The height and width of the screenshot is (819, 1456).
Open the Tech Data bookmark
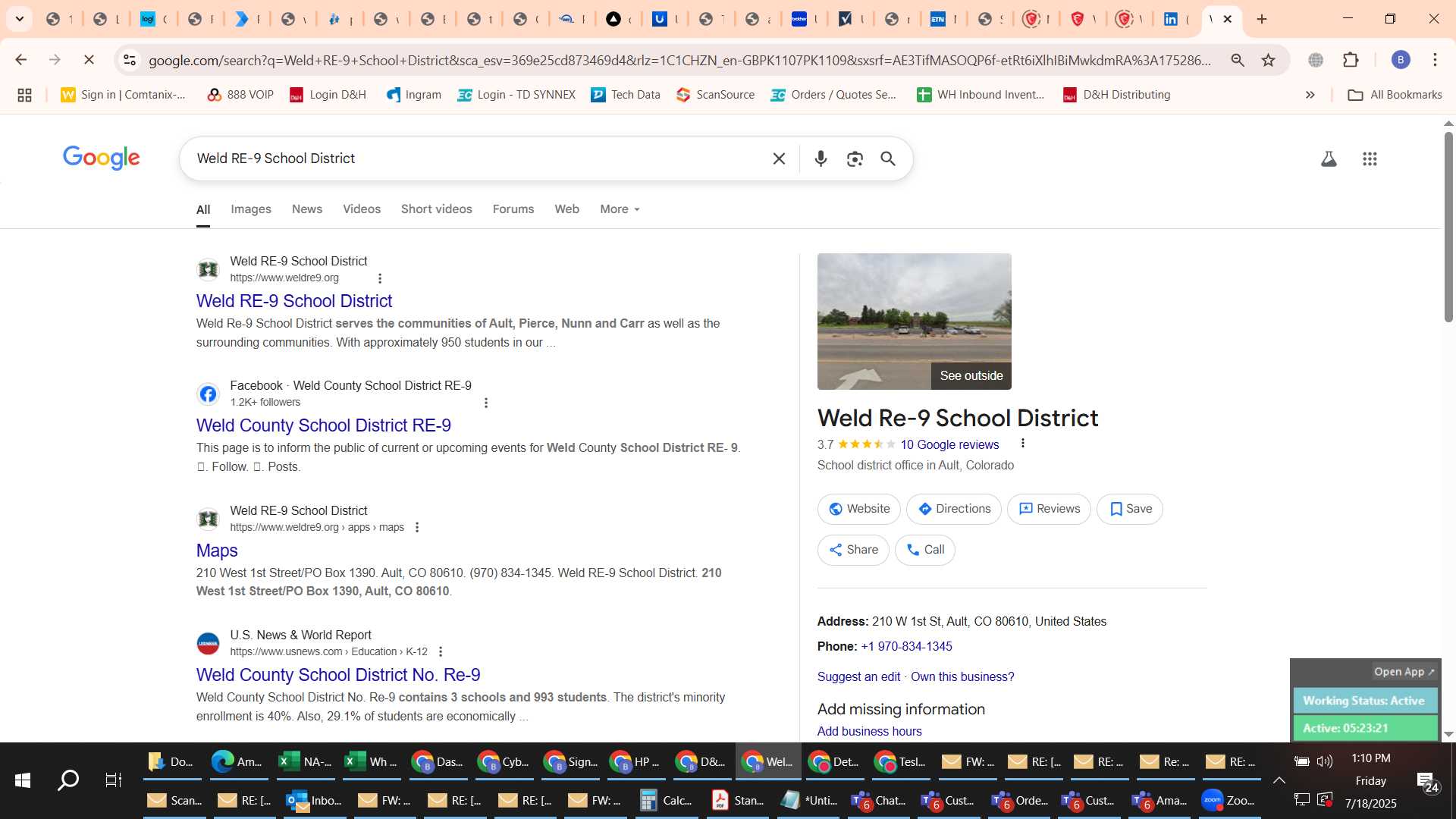(x=626, y=95)
